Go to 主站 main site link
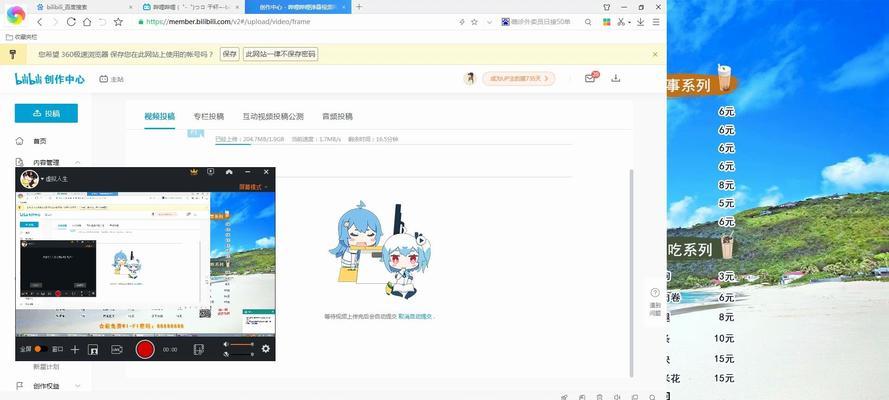 111,79
